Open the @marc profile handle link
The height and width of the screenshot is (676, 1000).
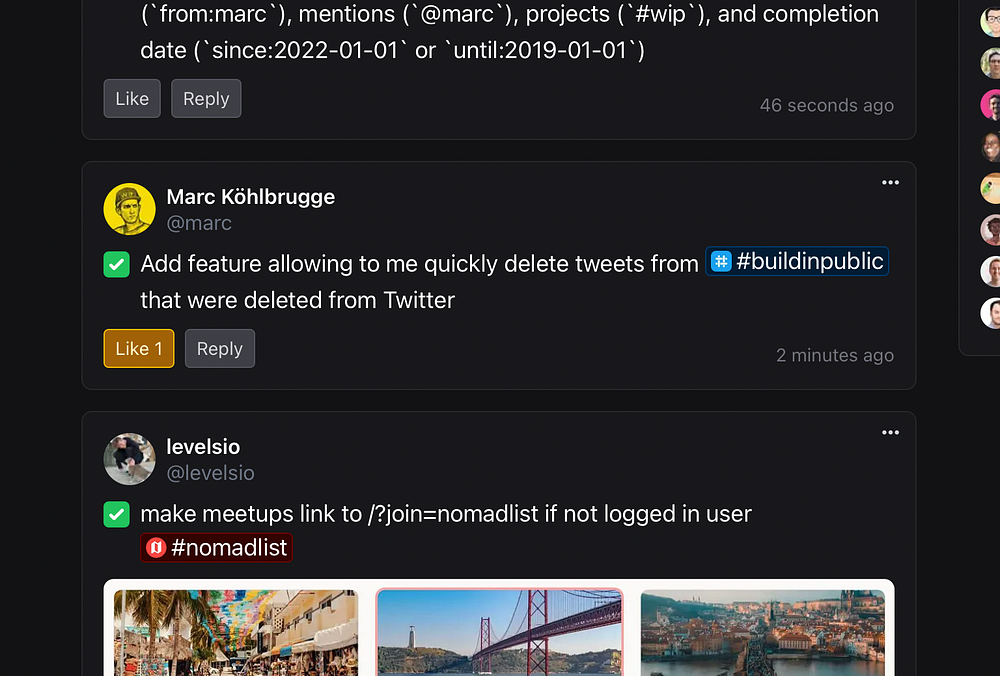199,223
